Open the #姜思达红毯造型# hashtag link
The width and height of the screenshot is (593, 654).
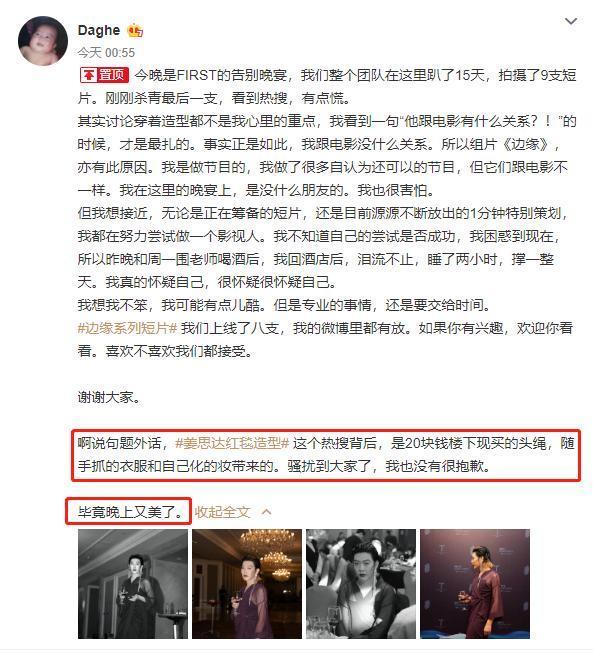click(232, 443)
